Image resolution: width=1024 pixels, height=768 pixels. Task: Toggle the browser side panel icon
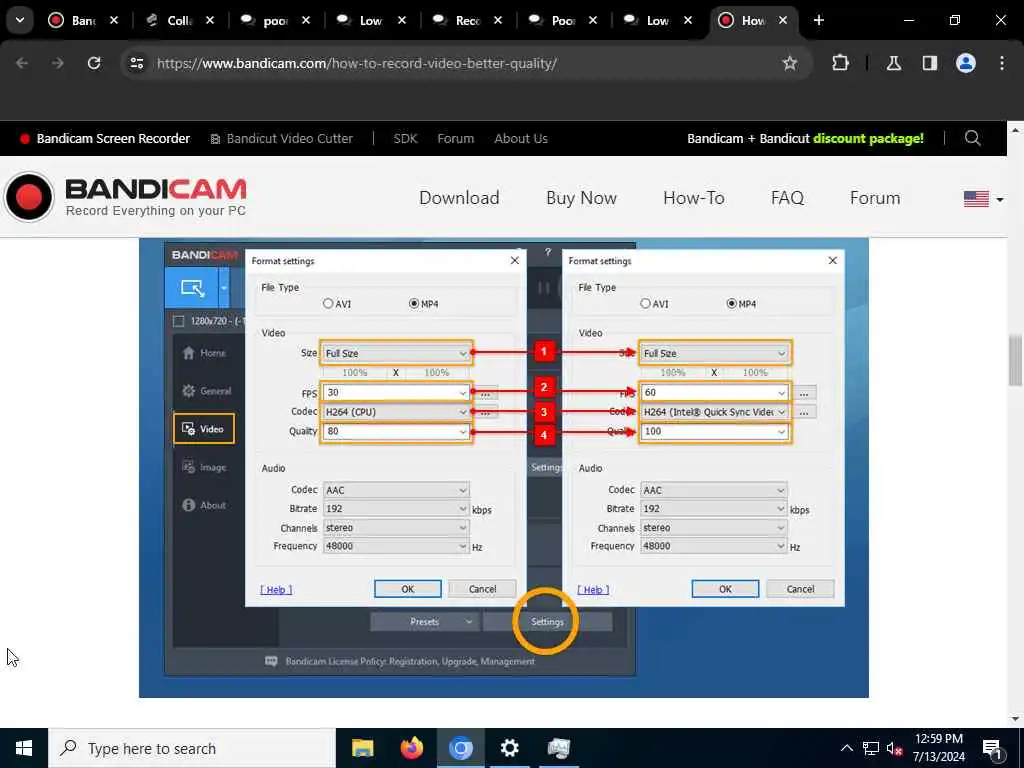click(x=930, y=63)
